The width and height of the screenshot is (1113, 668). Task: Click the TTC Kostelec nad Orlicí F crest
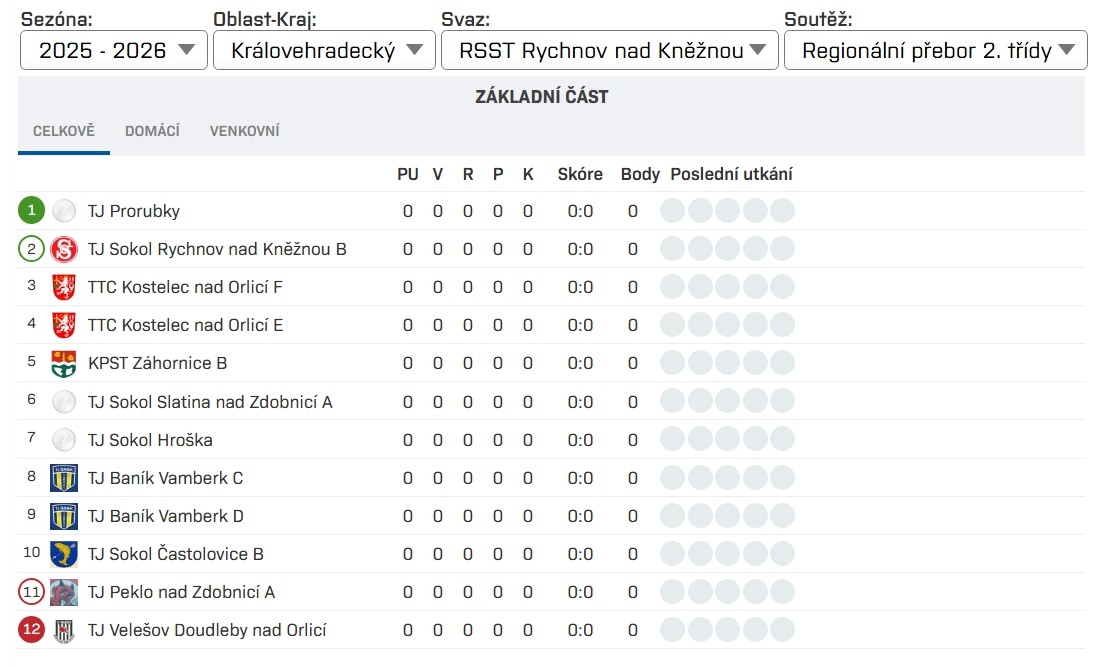(x=64, y=287)
